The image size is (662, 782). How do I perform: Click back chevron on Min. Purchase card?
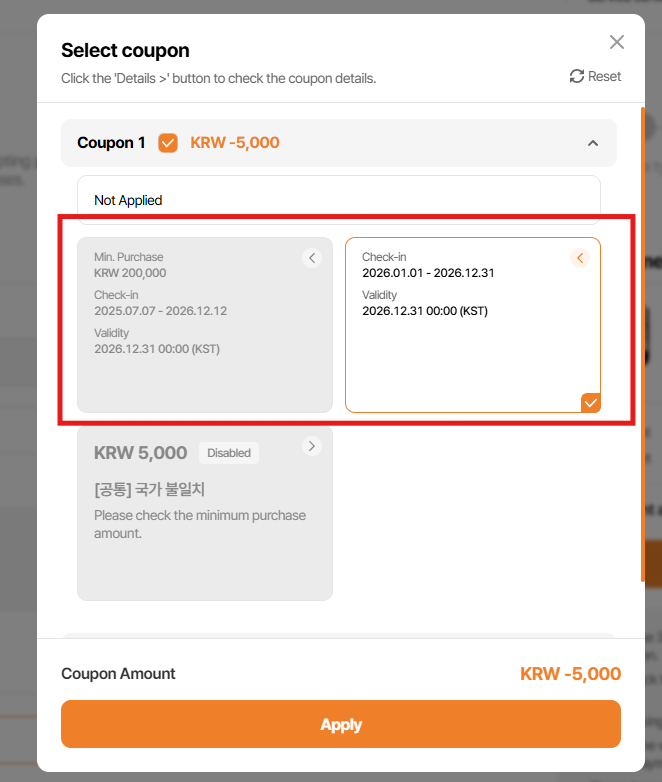312,258
